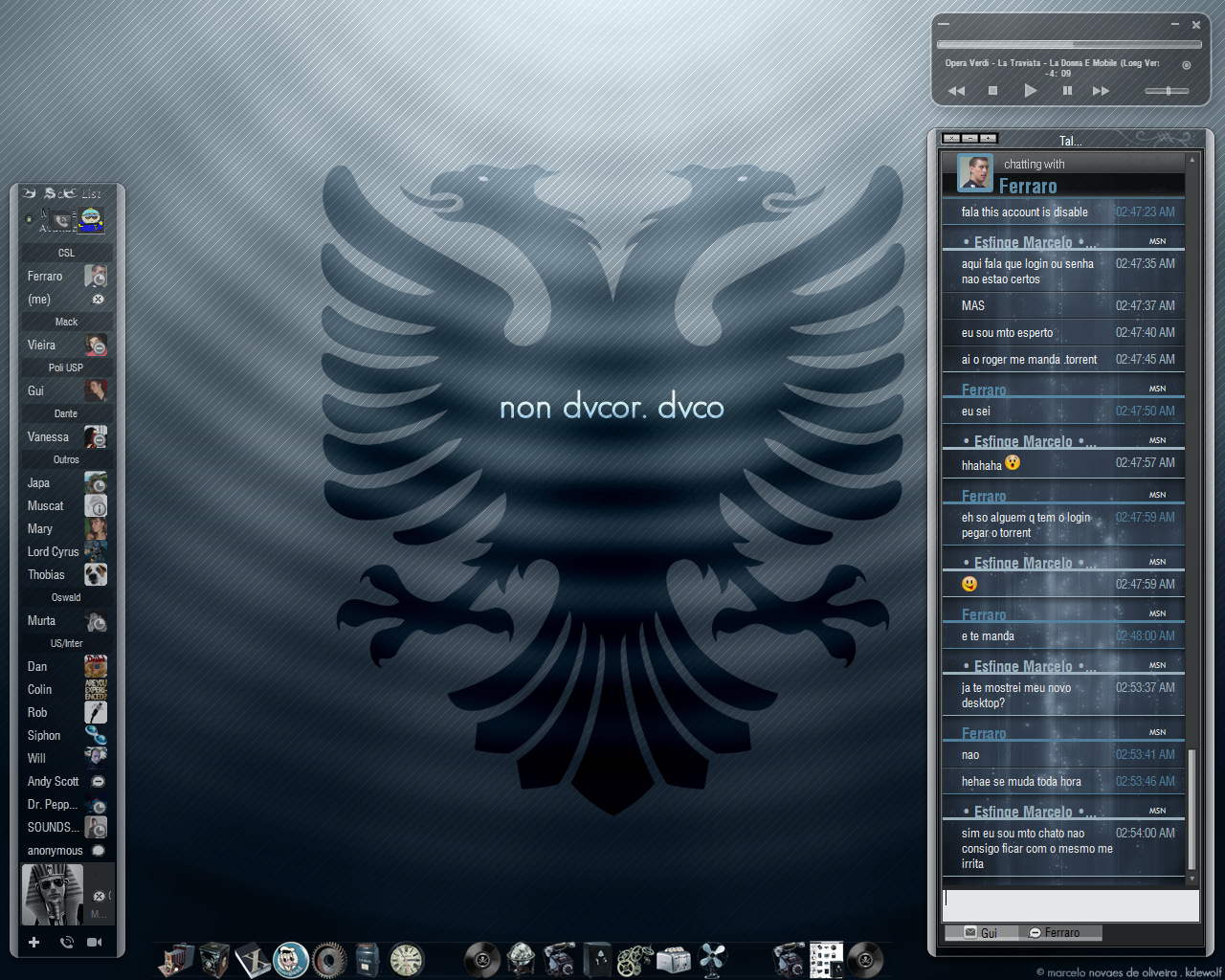This screenshot has height=980, width=1225.
Task: Open the X book dock icon
Action: pyautogui.click(x=253, y=959)
